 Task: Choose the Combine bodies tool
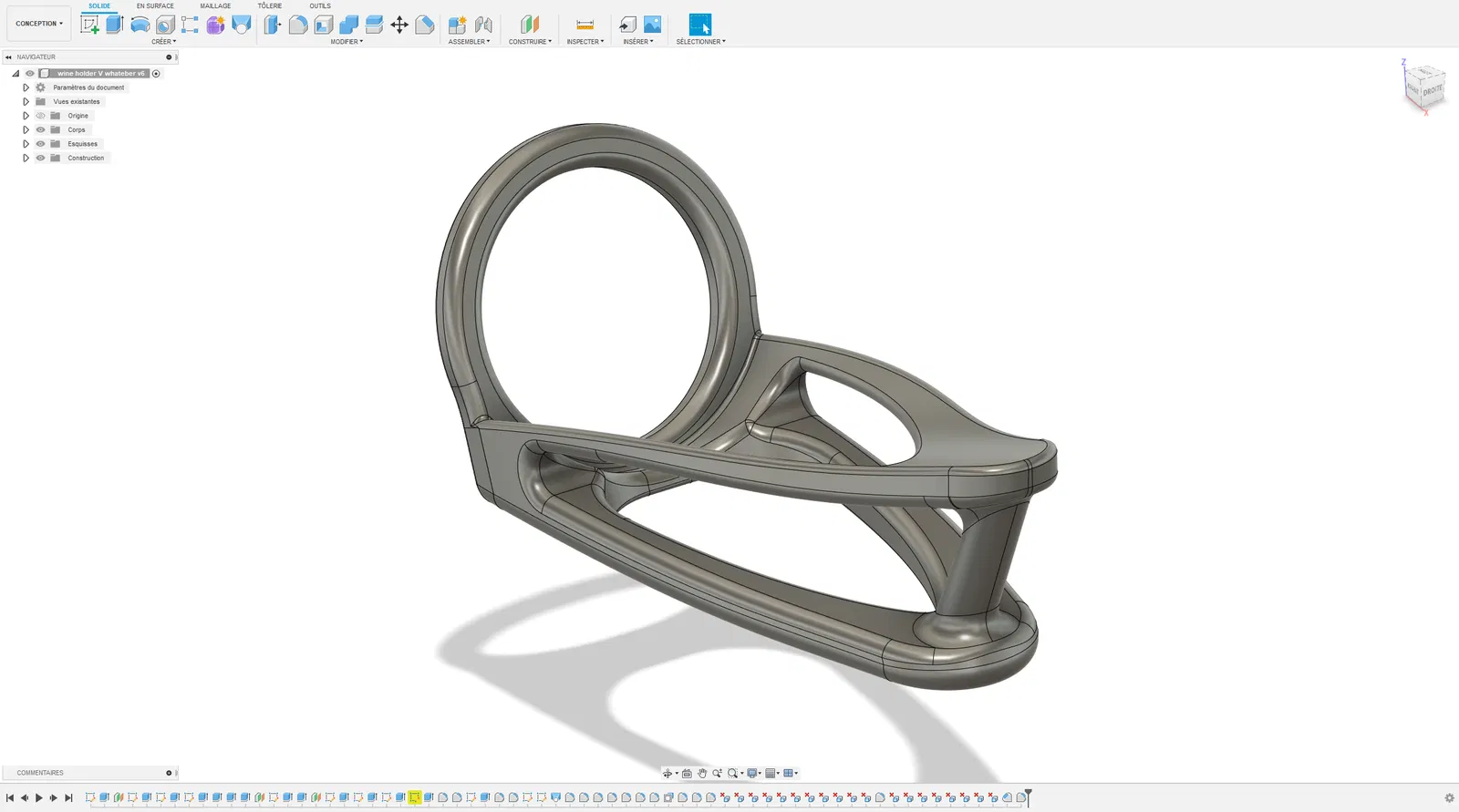point(349,25)
